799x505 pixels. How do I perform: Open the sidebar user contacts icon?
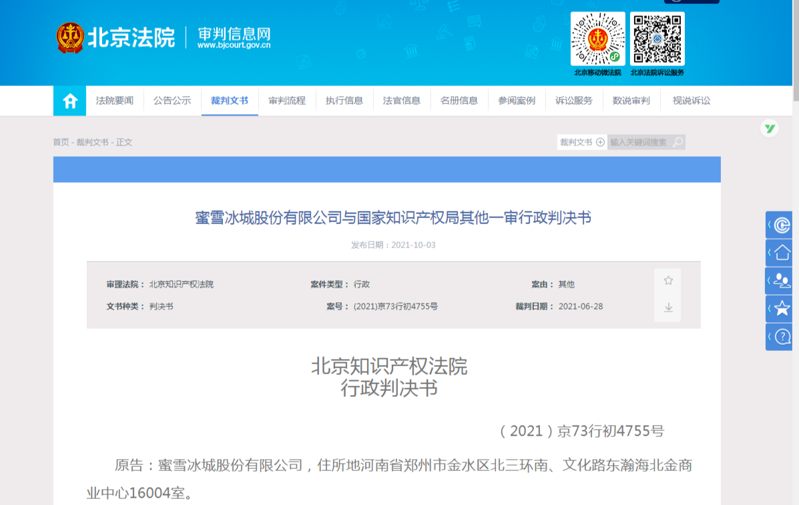click(779, 280)
